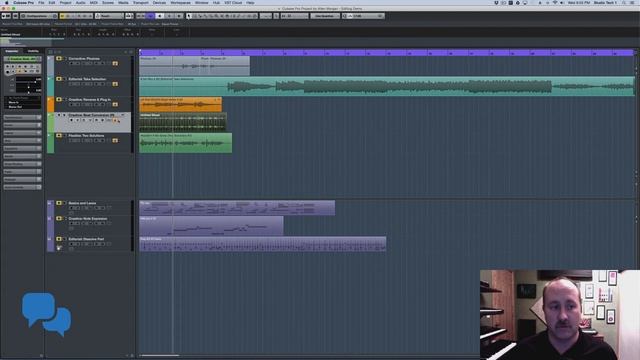The image size is (640, 360).
Task: Open the Workspaces menu
Action: pyautogui.click(x=180, y=2)
